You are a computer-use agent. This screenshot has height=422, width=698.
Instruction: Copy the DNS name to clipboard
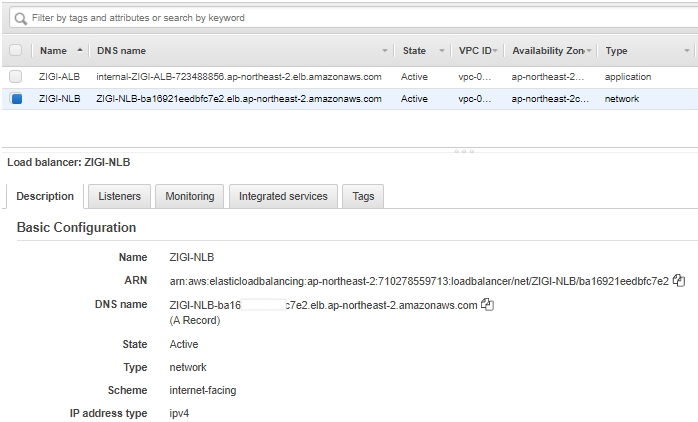pos(487,305)
